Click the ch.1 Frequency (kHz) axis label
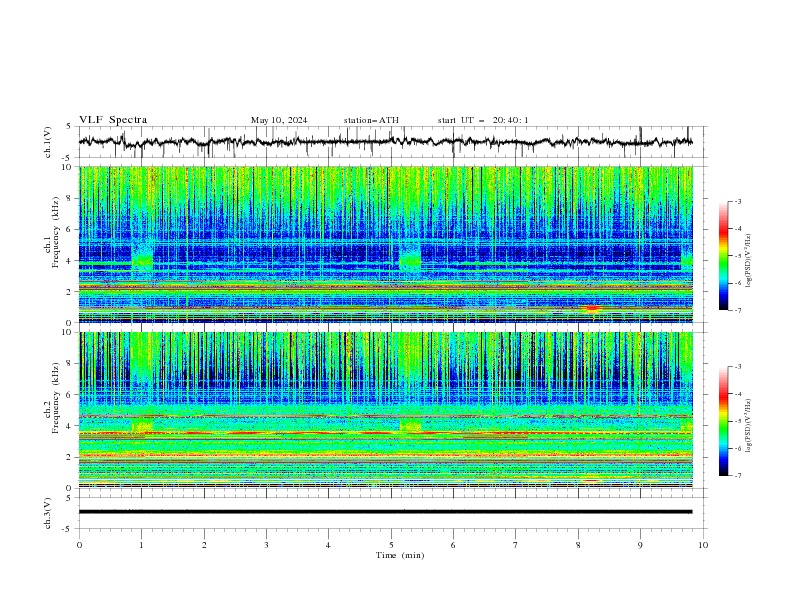The width and height of the screenshot is (792, 612). point(52,230)
